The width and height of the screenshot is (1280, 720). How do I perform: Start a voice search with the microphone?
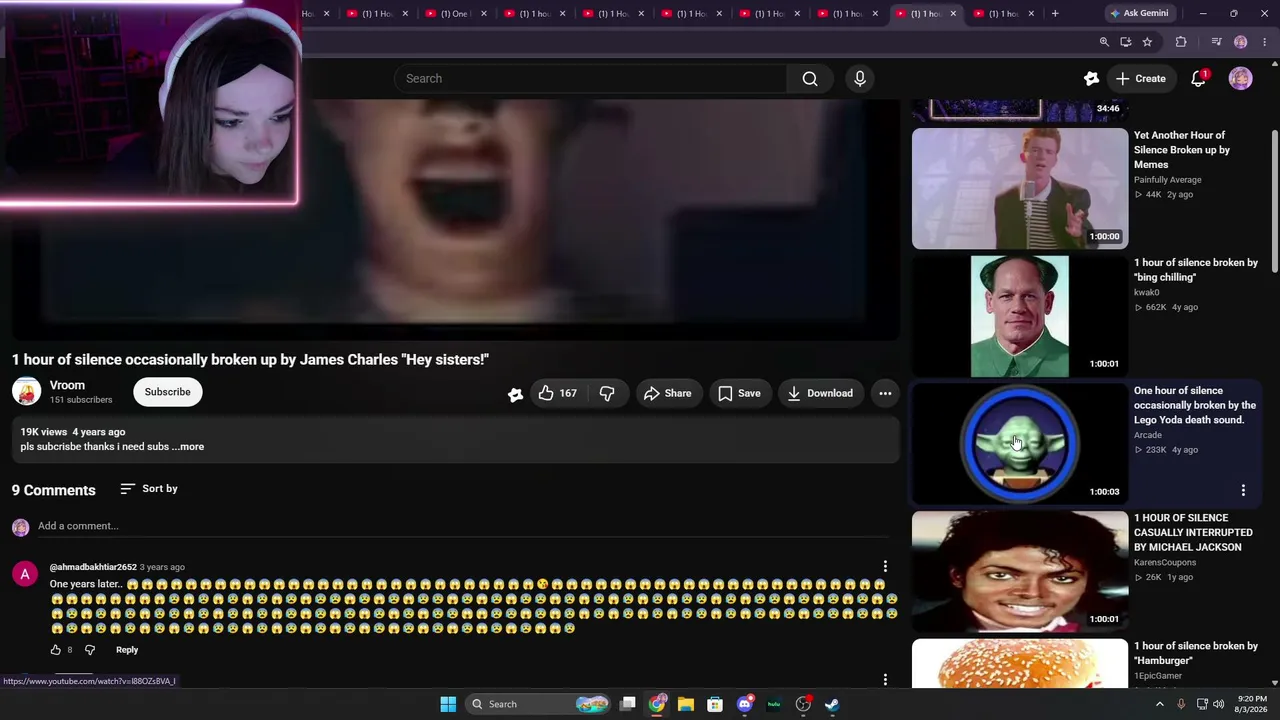coord(860,79)
